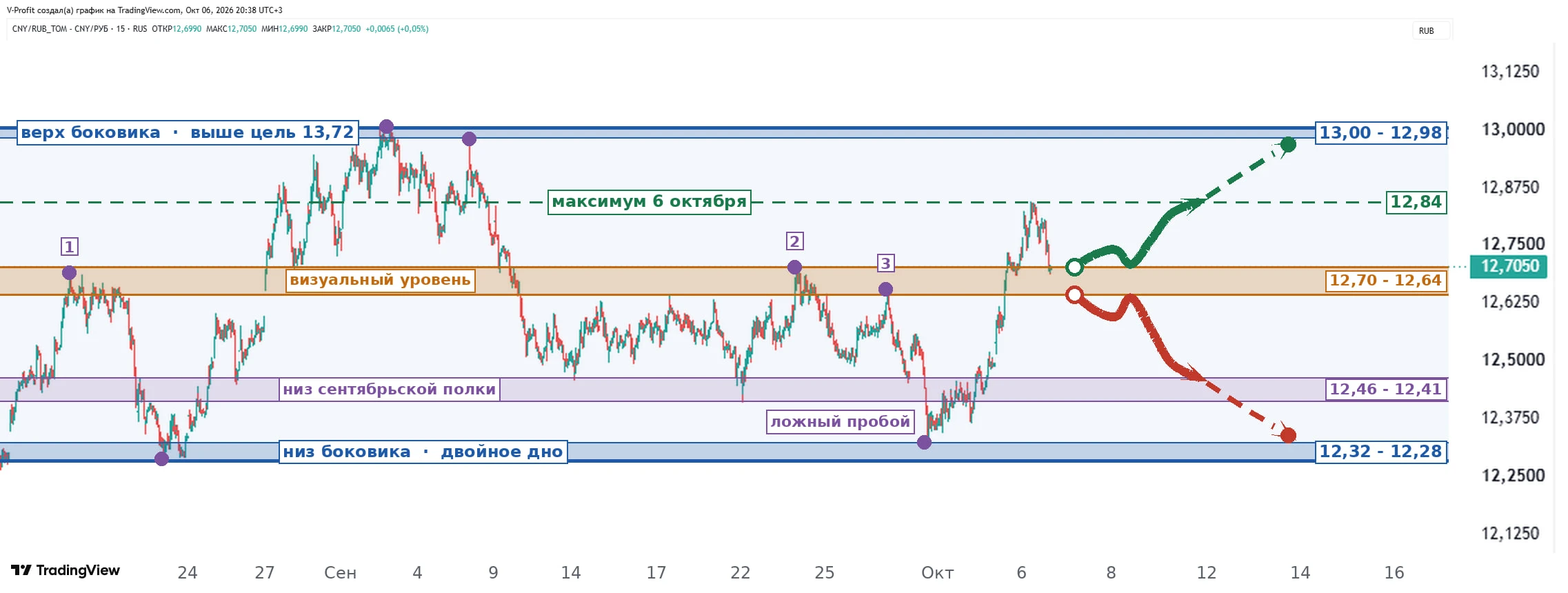
Task: Select the current price tag 12,7050 on the axis
Action: tap(1509, 266)
